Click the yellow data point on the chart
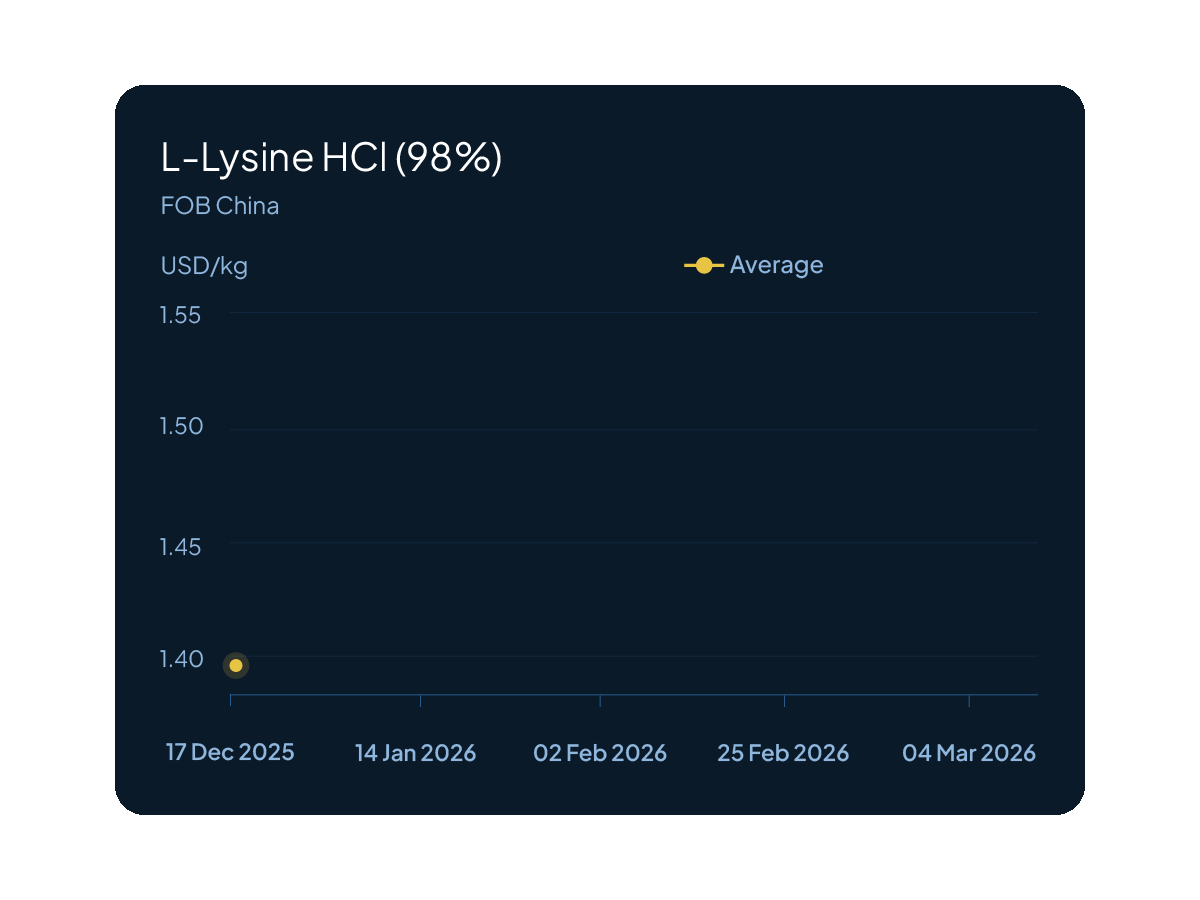 pos(236,665)
